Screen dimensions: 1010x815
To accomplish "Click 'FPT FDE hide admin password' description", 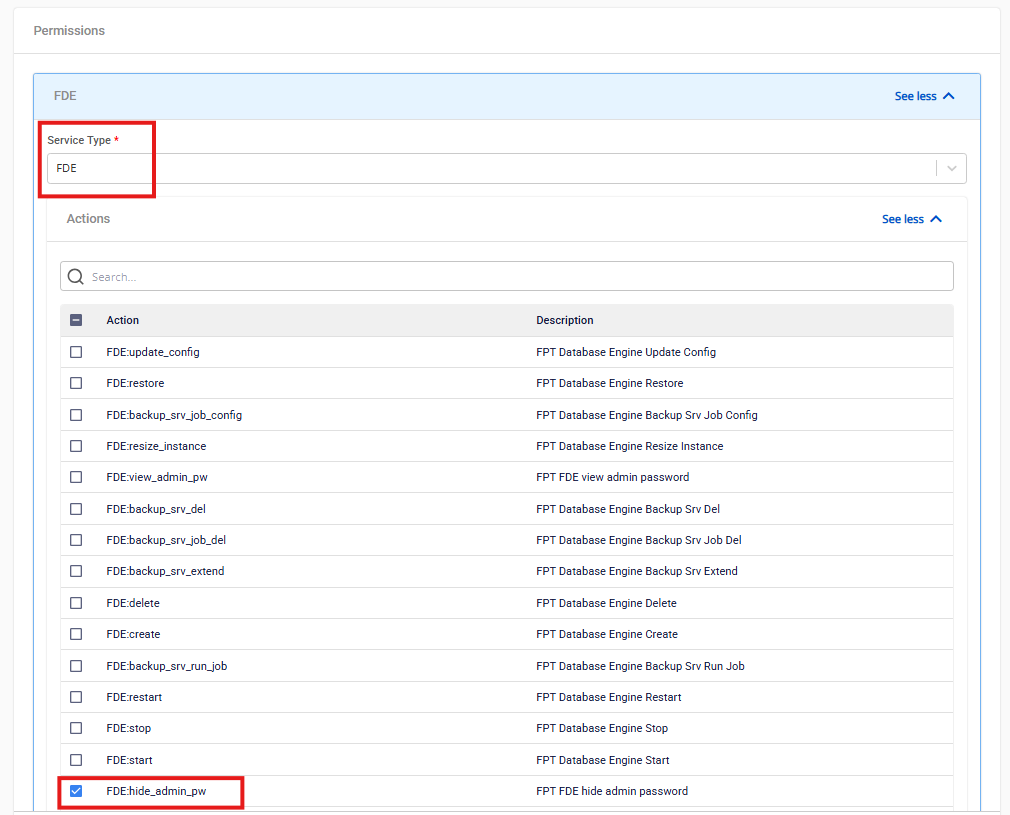I will [x=612, y=791].
